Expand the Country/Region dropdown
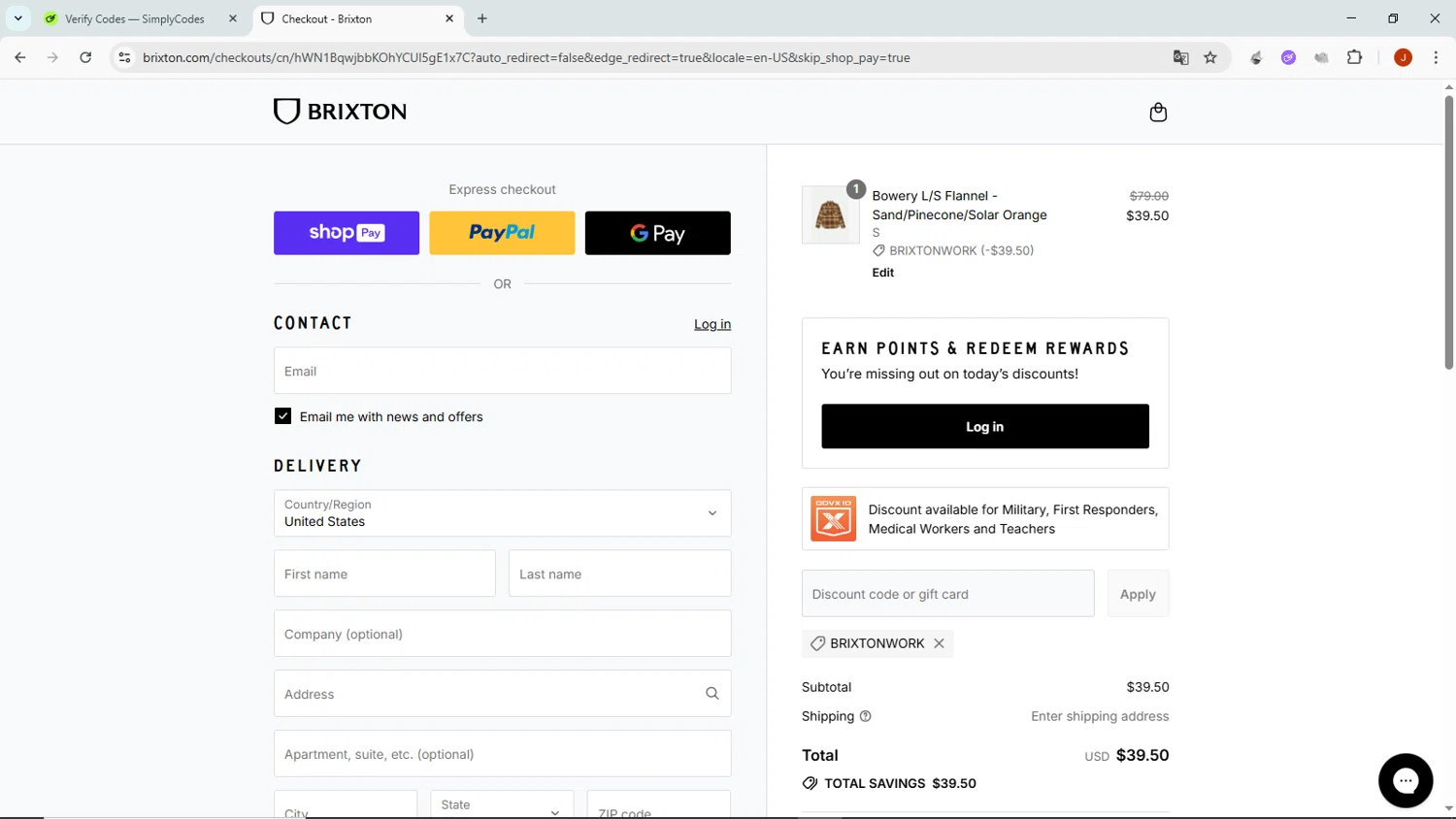 [x=502, y=513]
